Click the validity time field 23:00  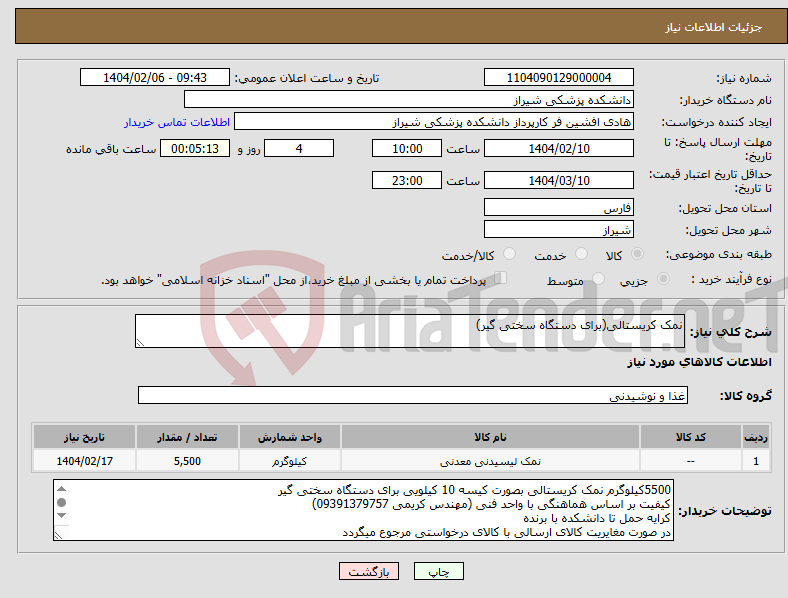(x=407, y=180)
